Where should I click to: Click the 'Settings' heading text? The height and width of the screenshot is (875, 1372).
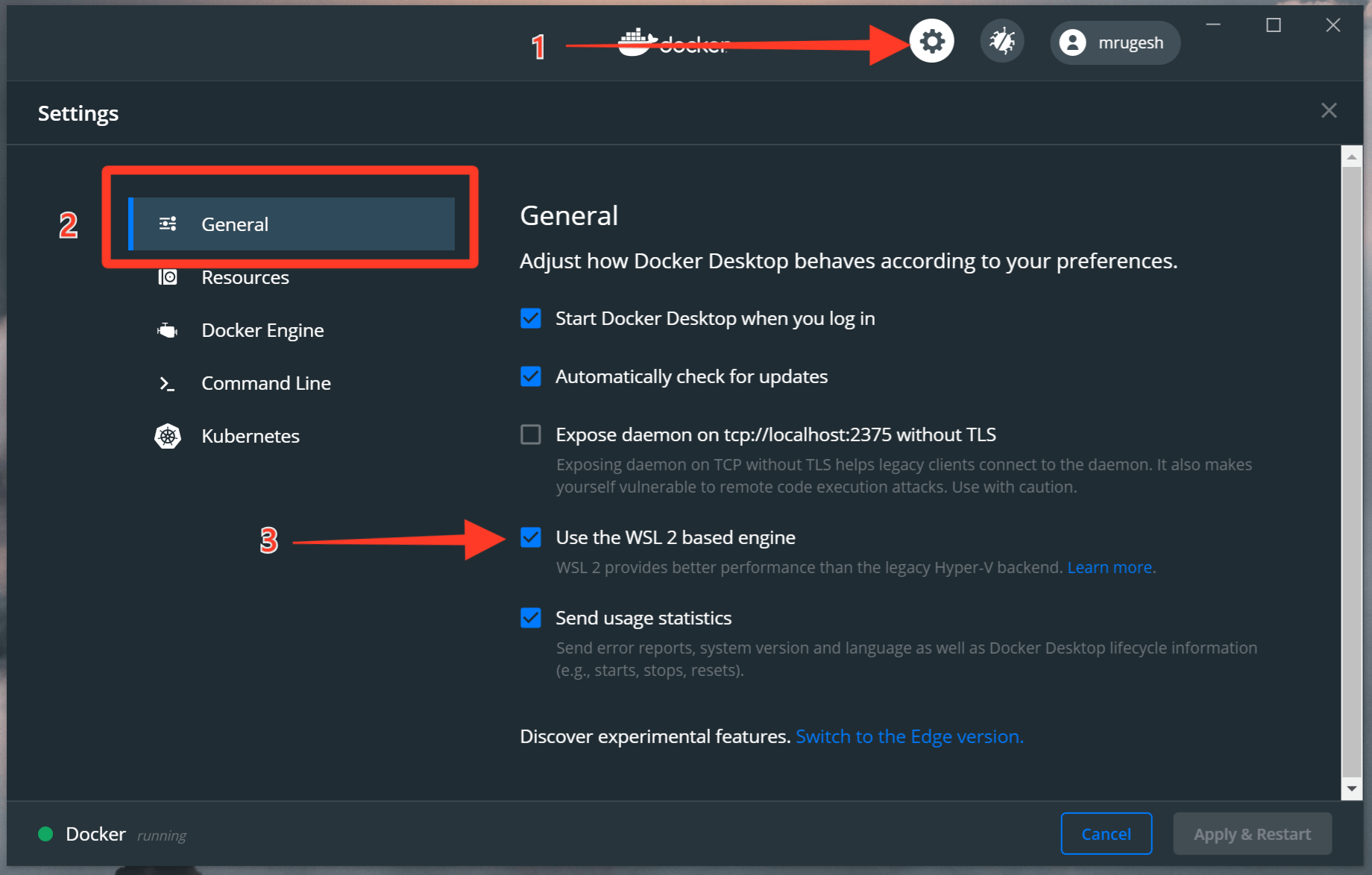[x=78, y=113]
